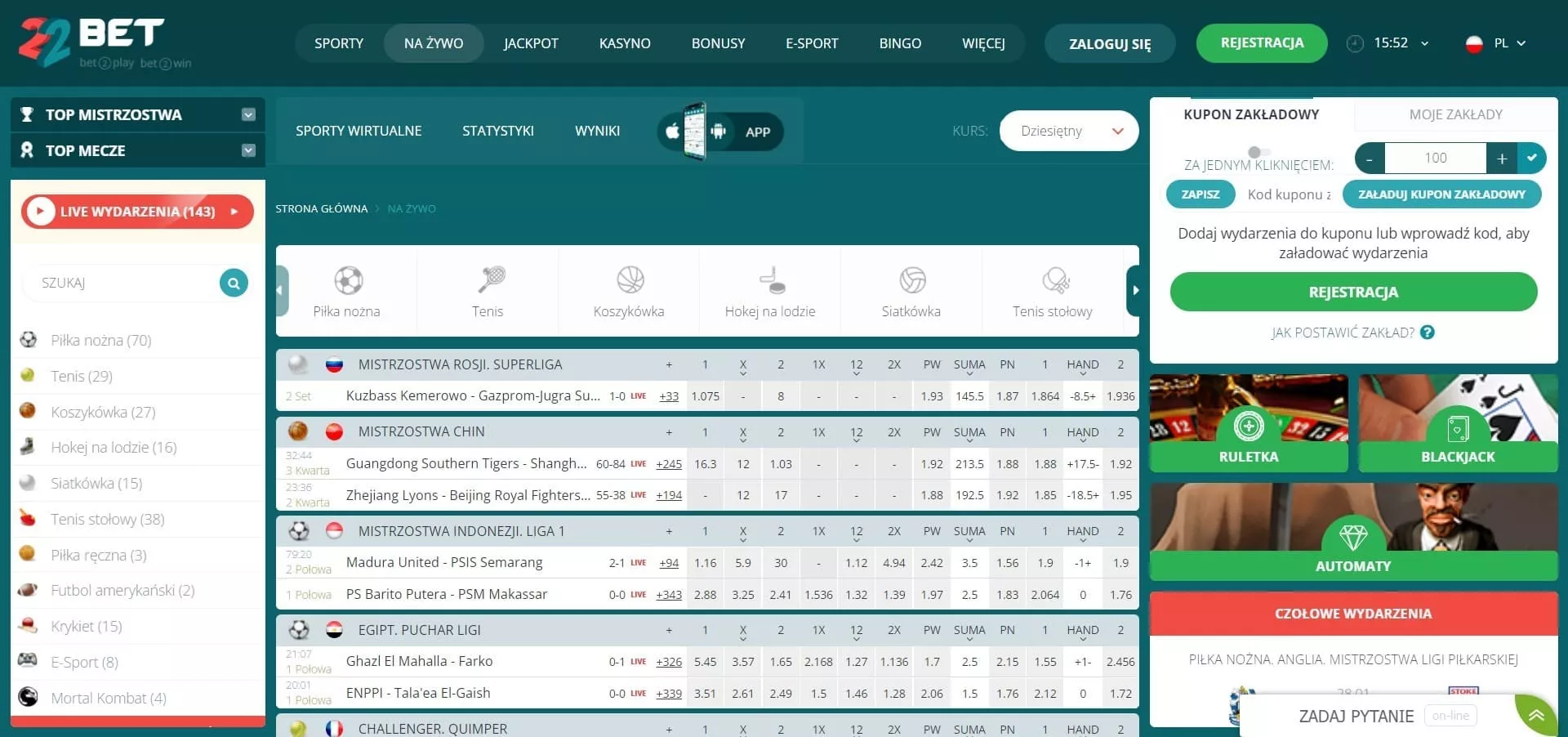
Task: Click the search magnifier icon
Action: tap(234, 283)
